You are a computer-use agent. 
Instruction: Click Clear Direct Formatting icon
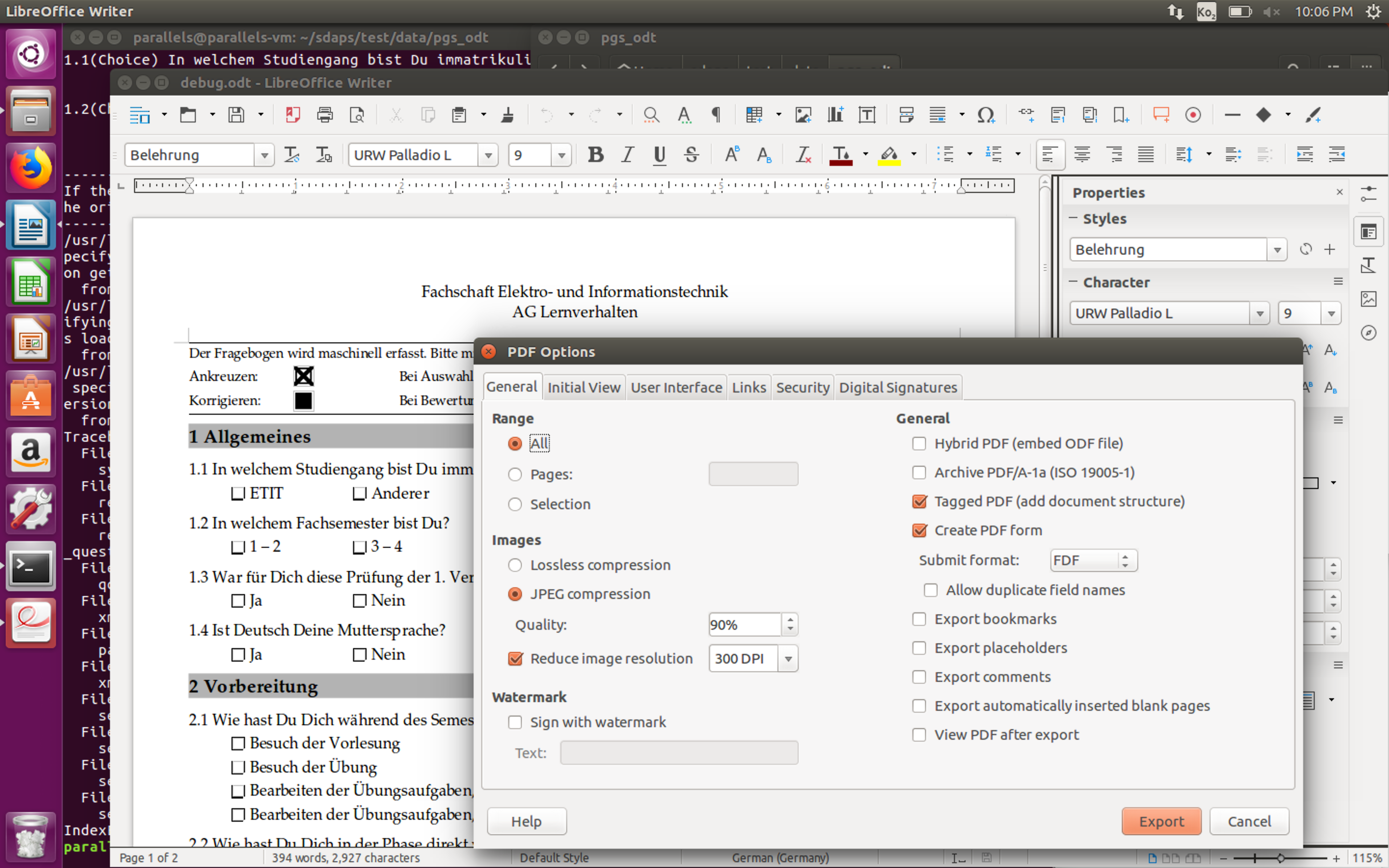[x=803, y=154]
